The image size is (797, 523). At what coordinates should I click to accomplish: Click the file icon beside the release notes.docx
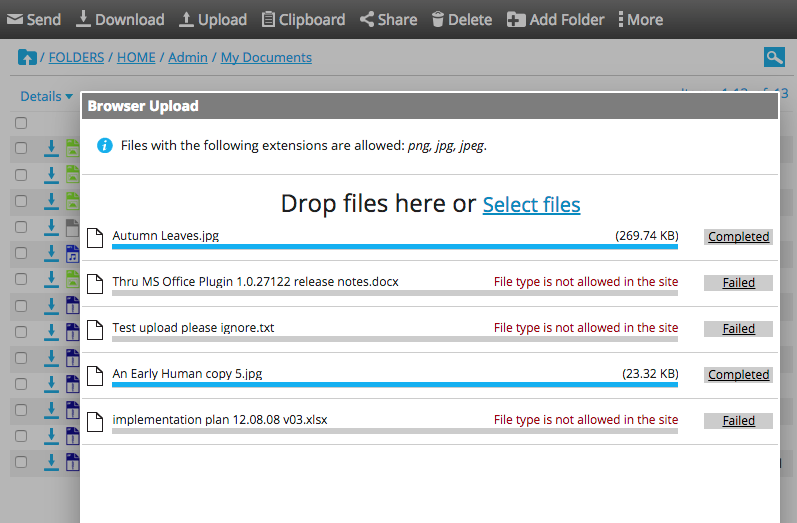coord(95,284)
